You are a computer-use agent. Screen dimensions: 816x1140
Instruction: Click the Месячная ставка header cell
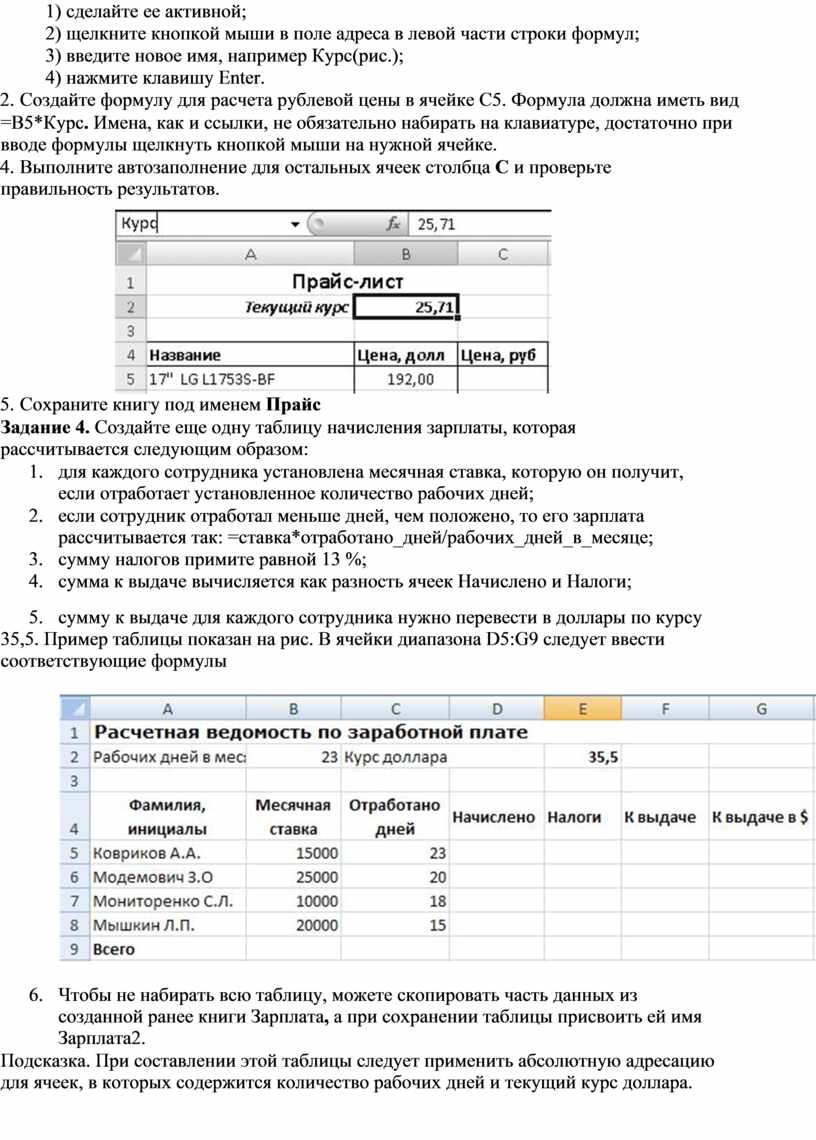pyautogui.click(x=293, y=816)
